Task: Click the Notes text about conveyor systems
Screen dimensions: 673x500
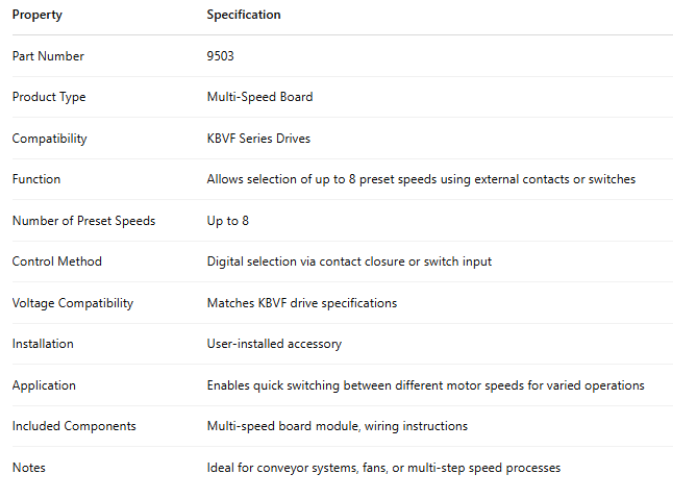Action: click(383, 467)
